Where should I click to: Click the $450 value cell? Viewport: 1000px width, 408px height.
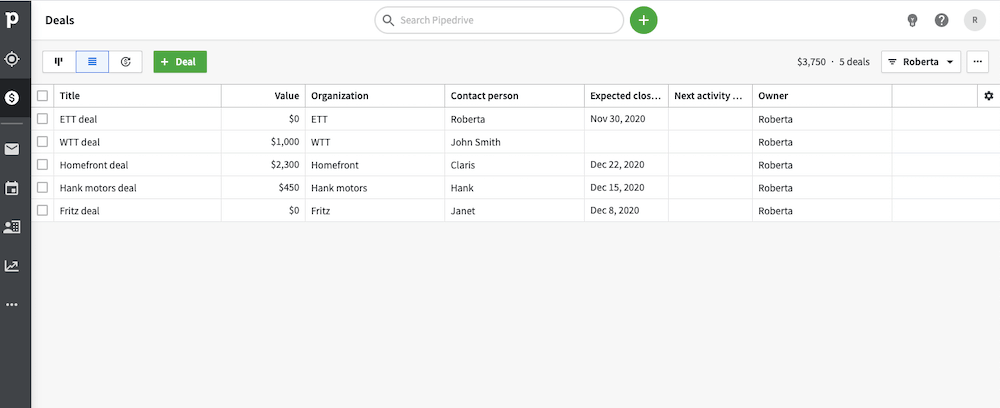tap(263, 188)
